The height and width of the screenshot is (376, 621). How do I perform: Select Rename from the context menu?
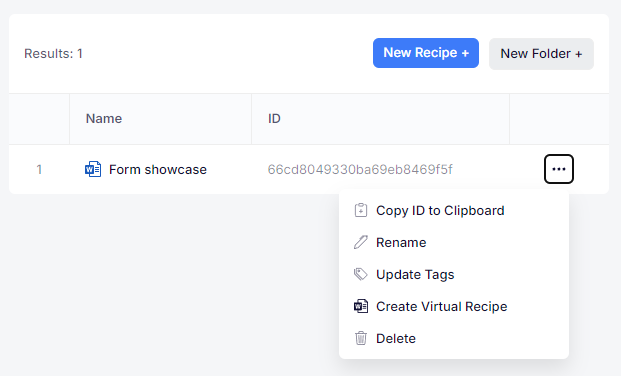tap(454, 242)
